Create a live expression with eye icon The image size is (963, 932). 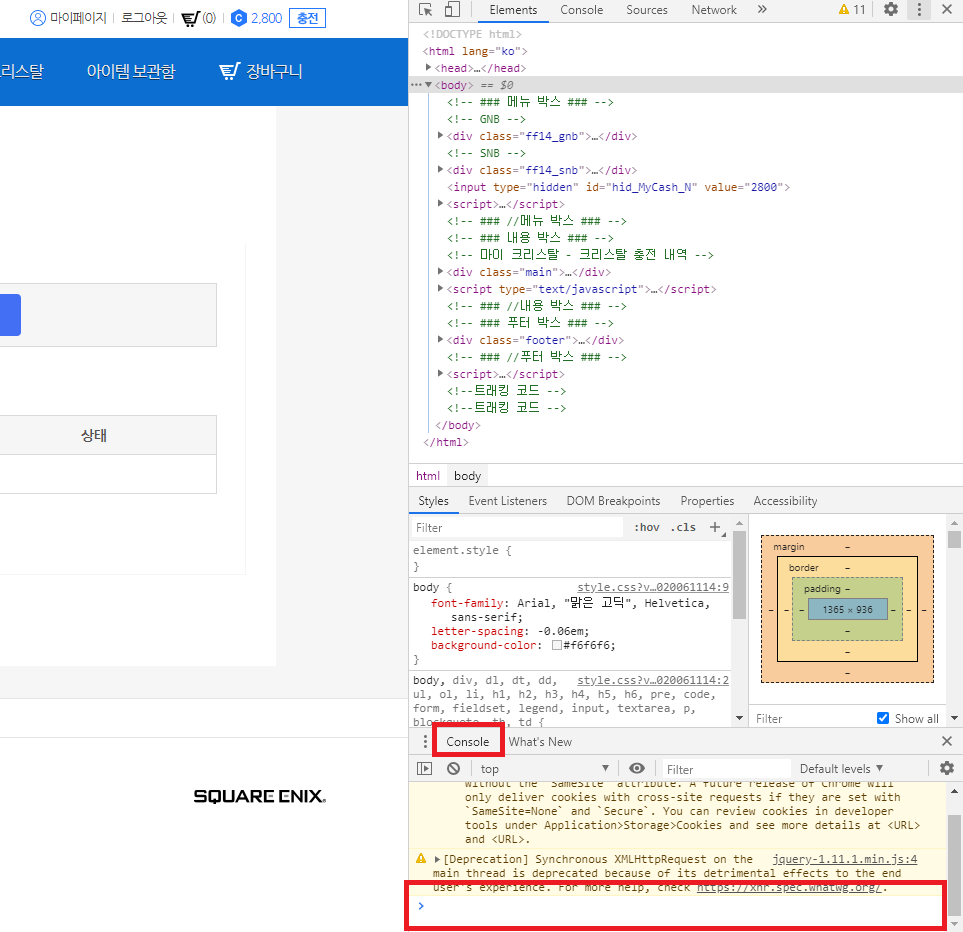click(637, 769)
